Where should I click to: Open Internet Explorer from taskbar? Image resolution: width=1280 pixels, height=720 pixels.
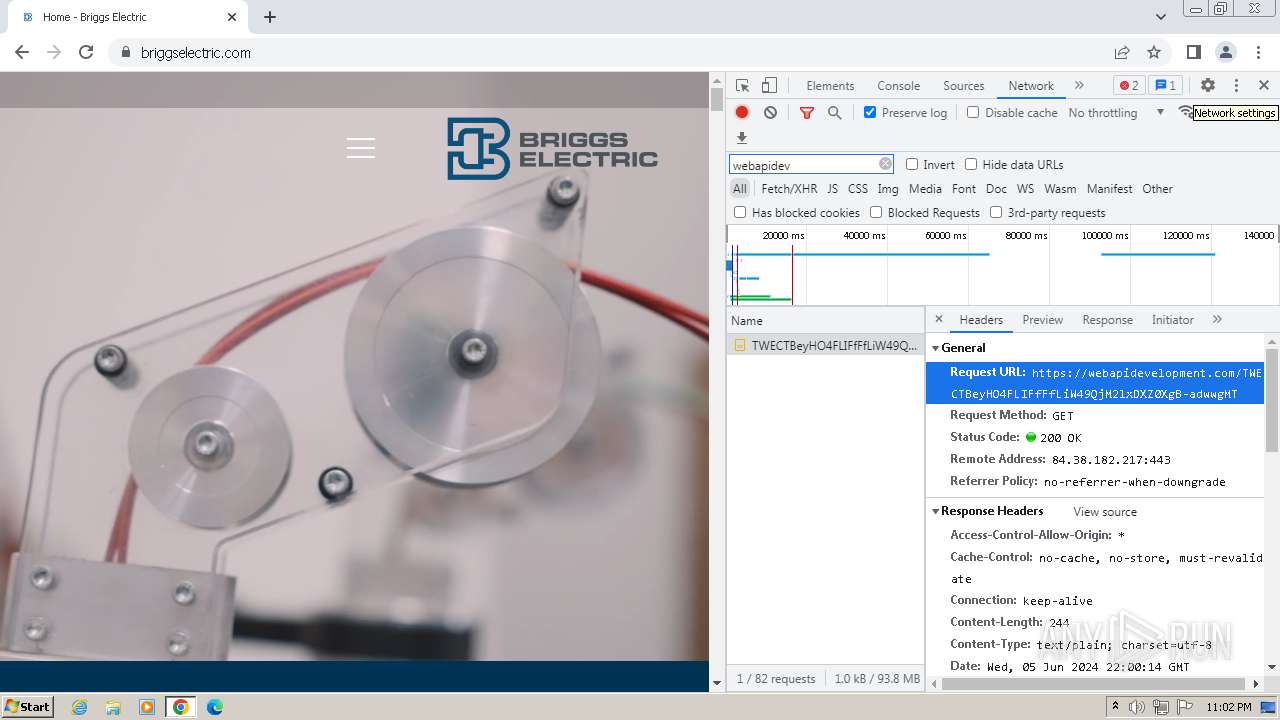coord(79,707)
